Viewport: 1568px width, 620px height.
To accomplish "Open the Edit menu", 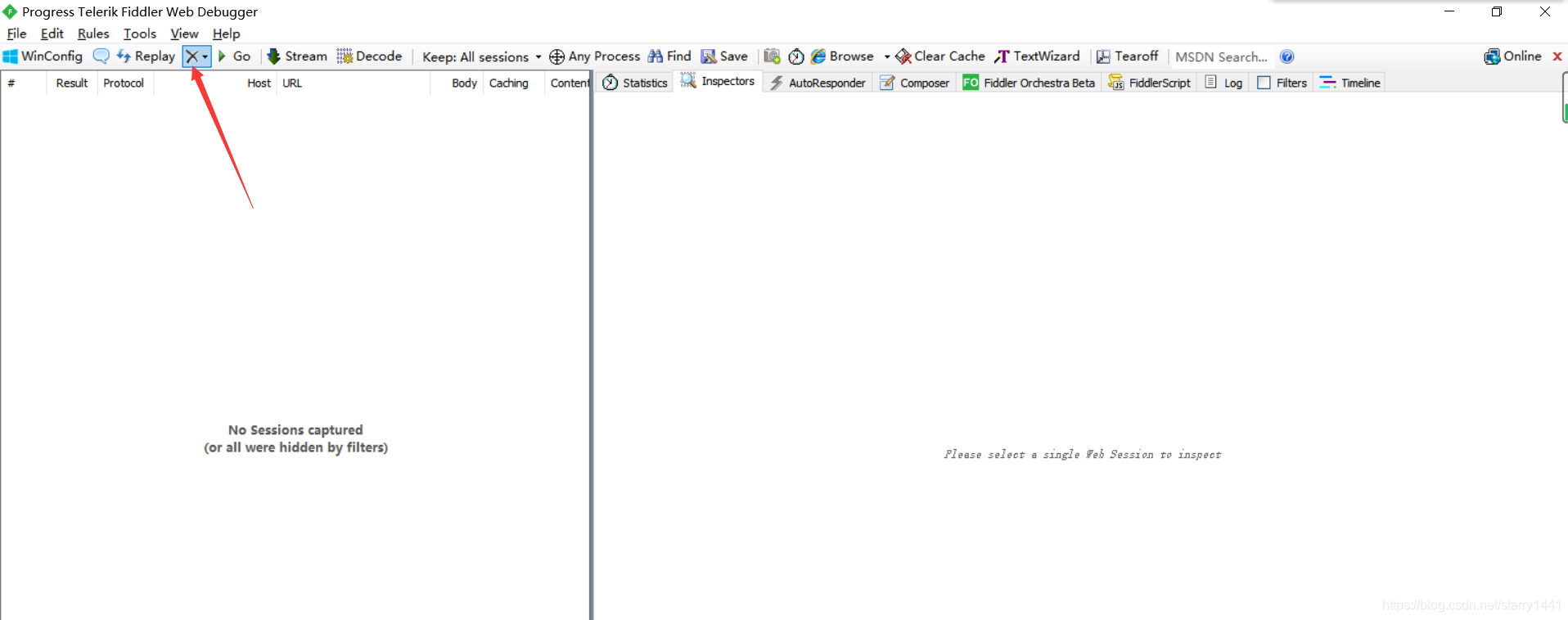I will coord(52,34).
